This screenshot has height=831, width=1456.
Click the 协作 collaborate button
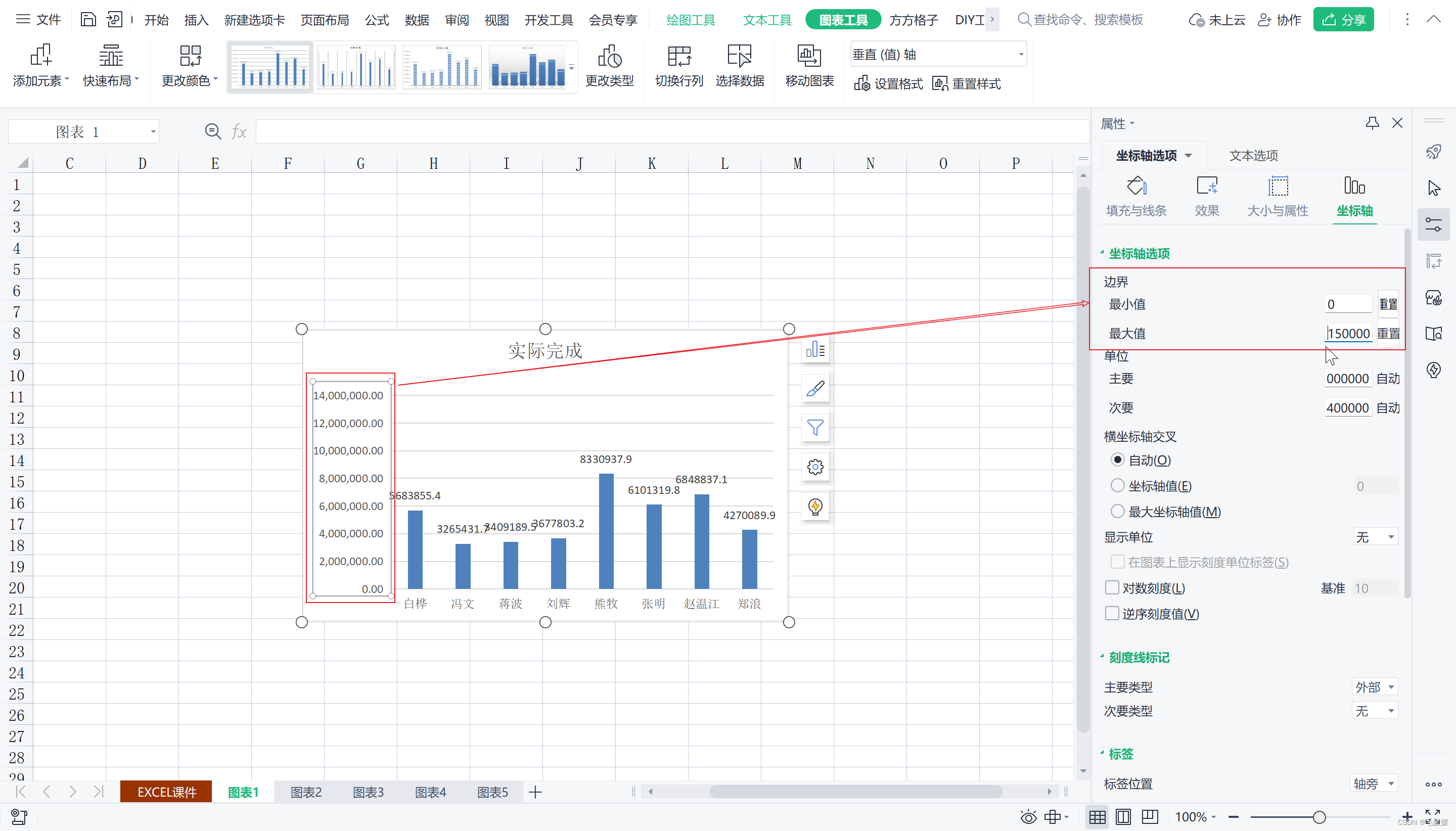pyautogui.click(x=1280, y=20)
